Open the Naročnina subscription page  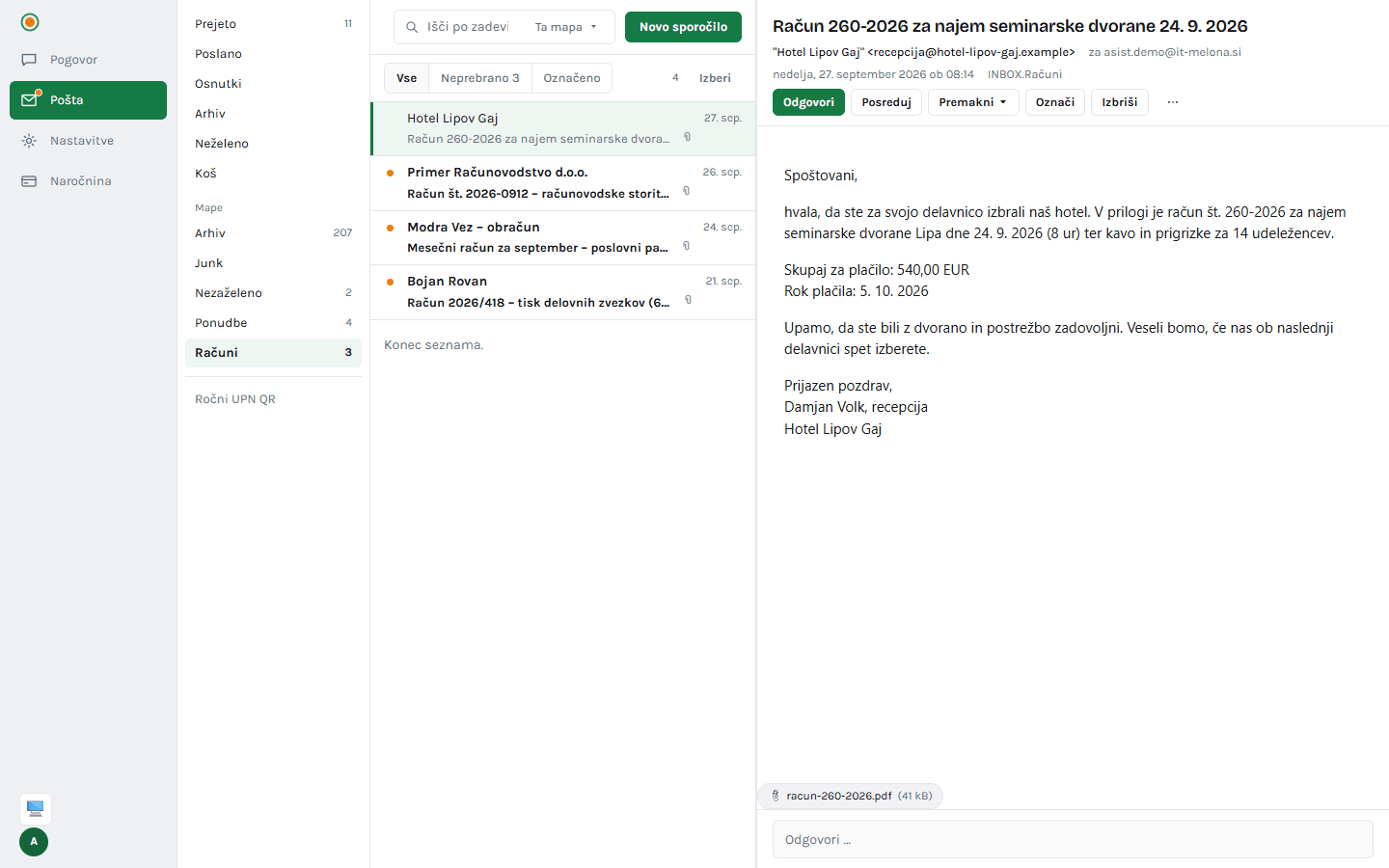tap(88, 181)
